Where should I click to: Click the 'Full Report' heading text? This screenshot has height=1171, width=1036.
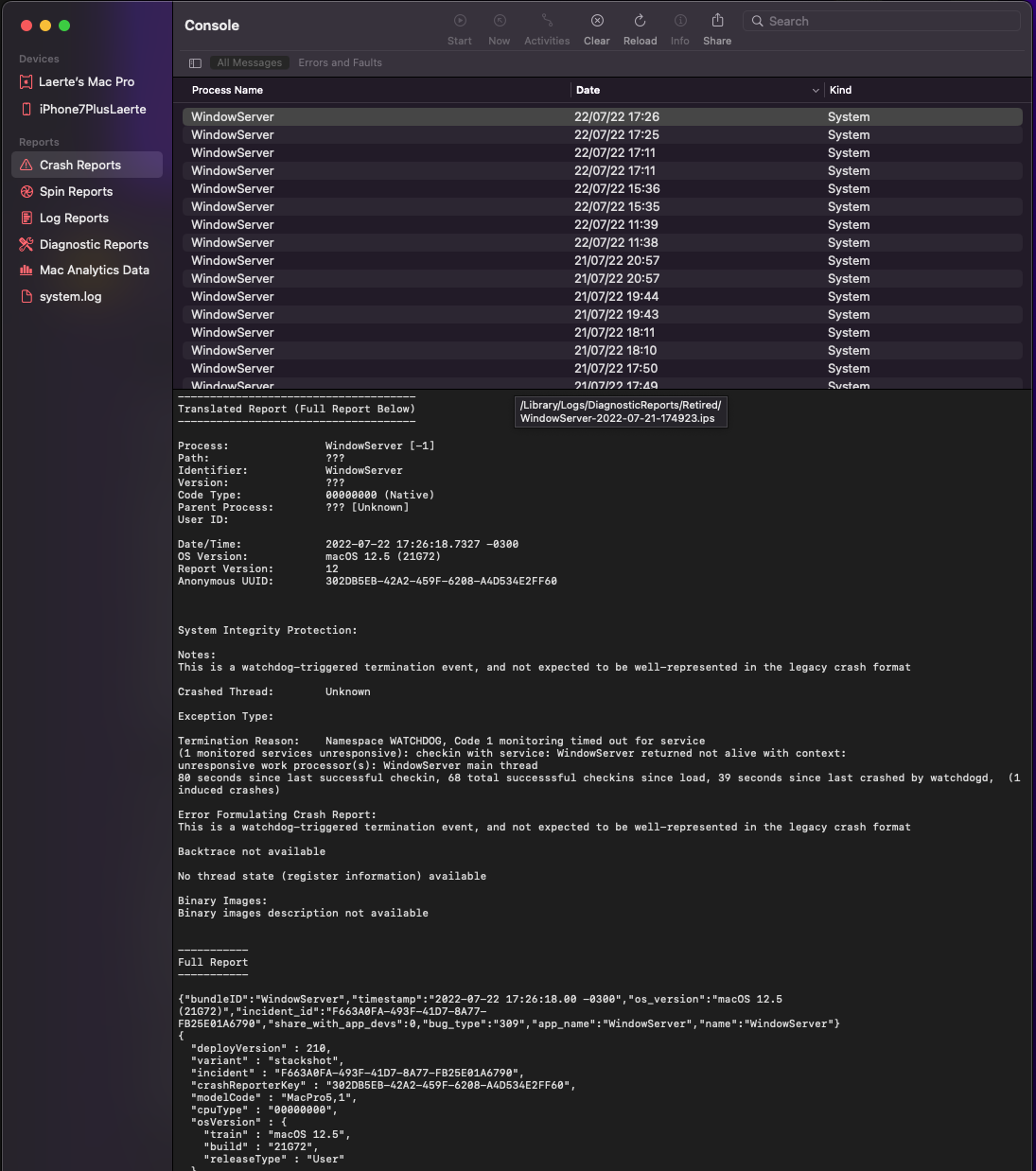tap(213, 962)
